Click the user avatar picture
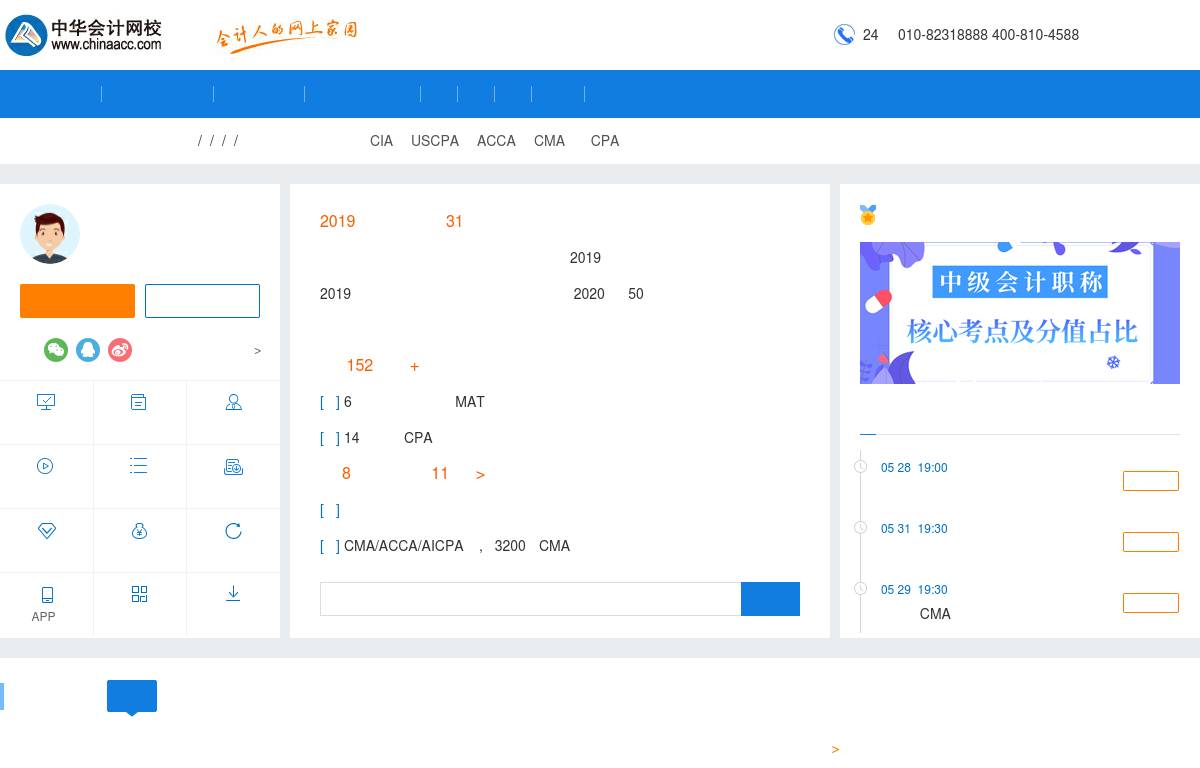Image resolution: width=1200 pixels, height=768 pixels. [50, 234]
